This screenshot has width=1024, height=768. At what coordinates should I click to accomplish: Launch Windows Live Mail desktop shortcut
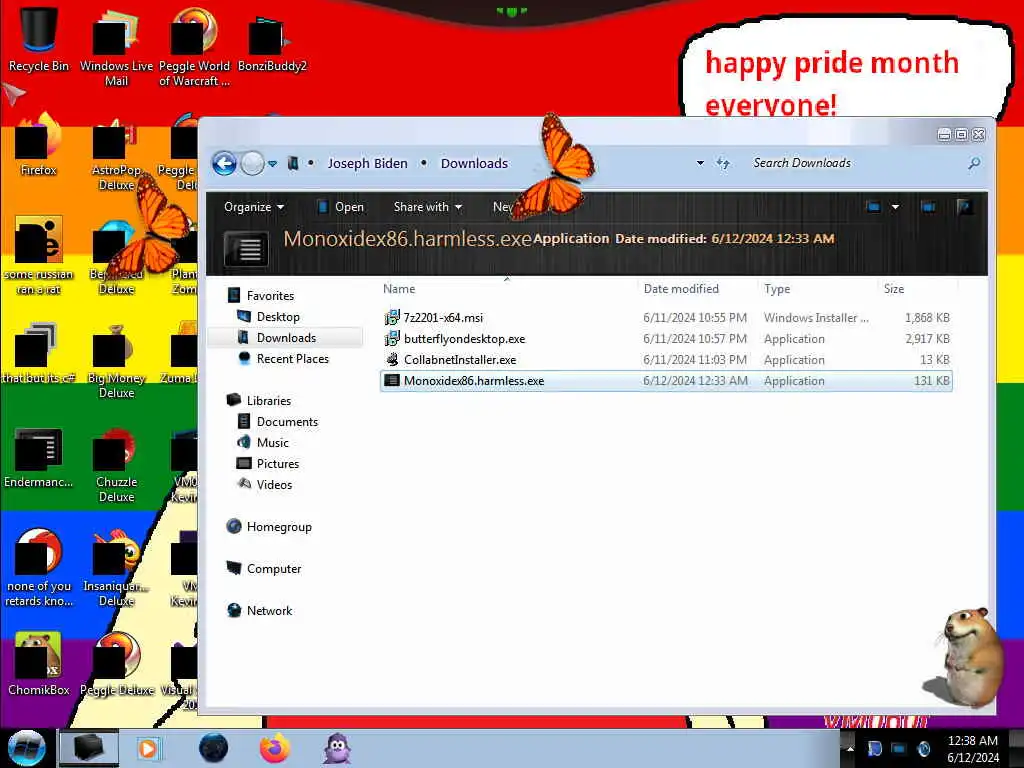[116, 47]
